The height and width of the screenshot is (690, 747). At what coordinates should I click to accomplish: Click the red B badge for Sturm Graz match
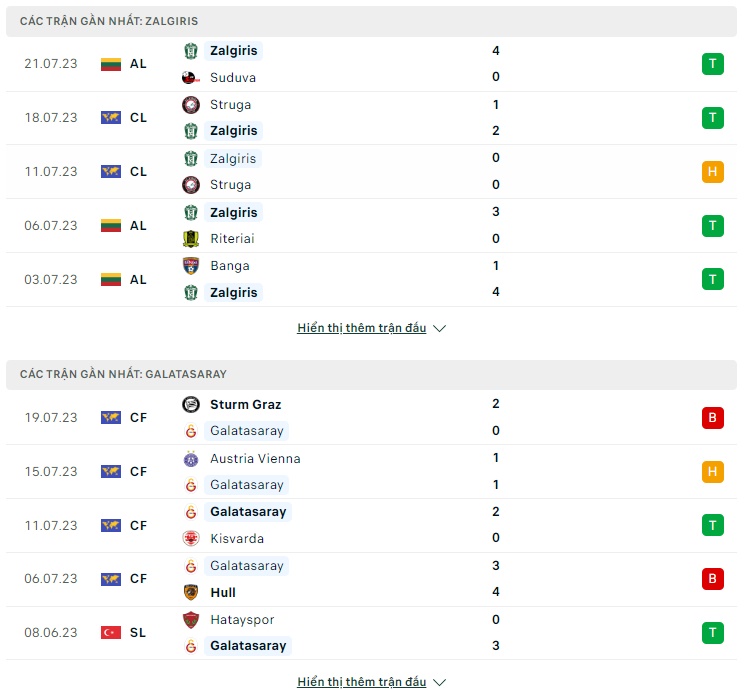712,418
